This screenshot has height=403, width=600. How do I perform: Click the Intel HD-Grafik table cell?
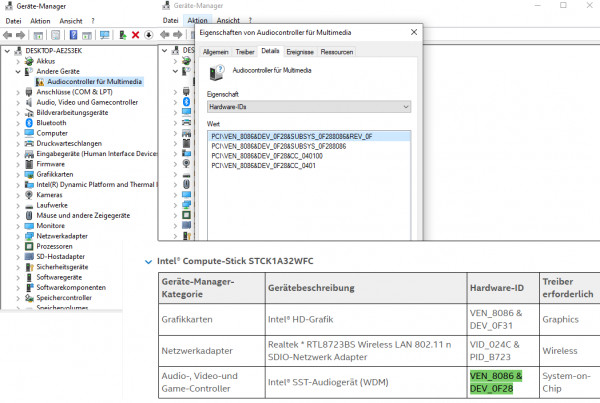(366, 320)
